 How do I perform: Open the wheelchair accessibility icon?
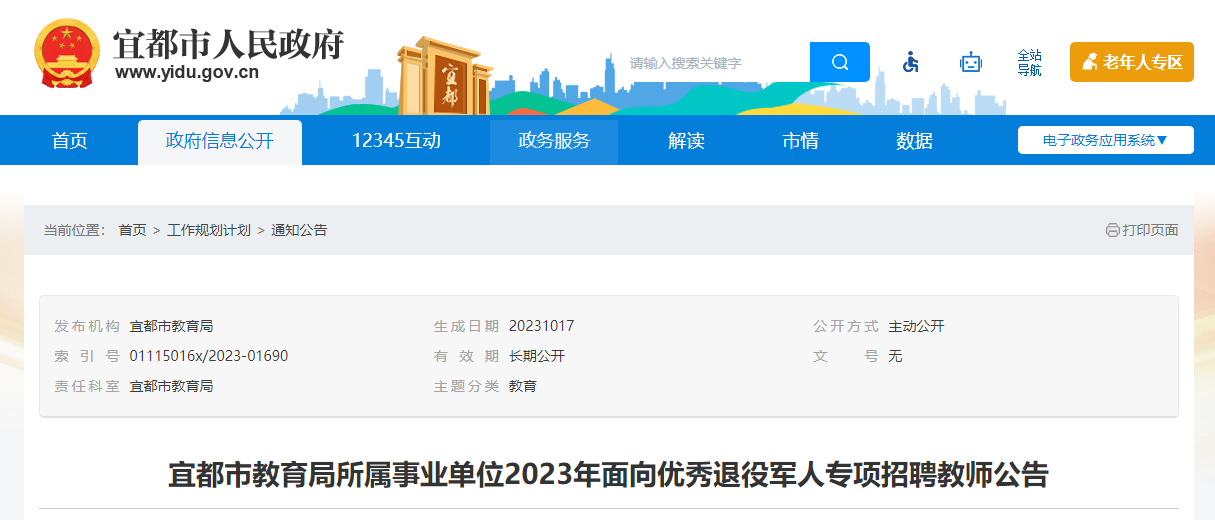tap(910, 62)
